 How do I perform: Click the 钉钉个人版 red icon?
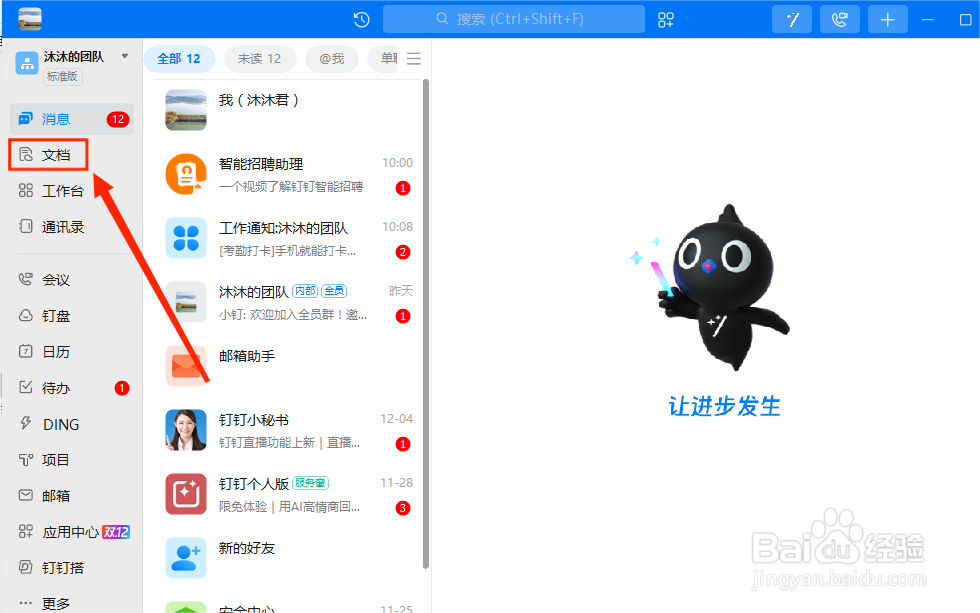[186, 494]
